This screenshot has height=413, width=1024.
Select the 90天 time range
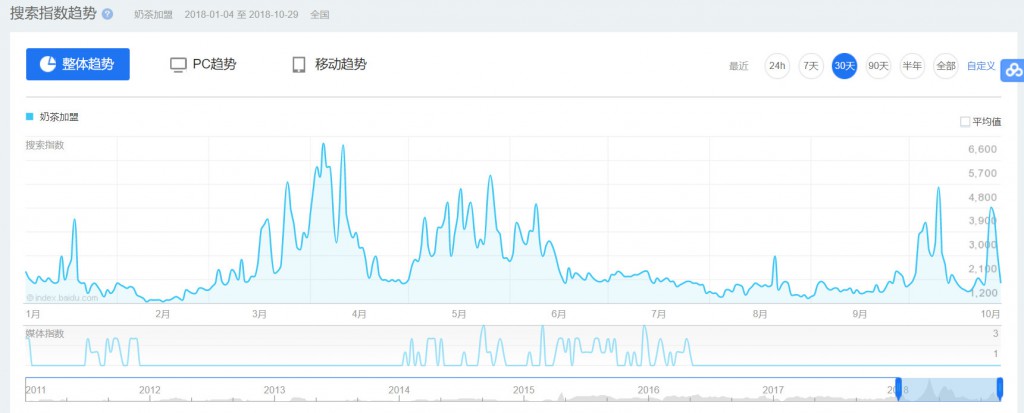pos(878,66)
